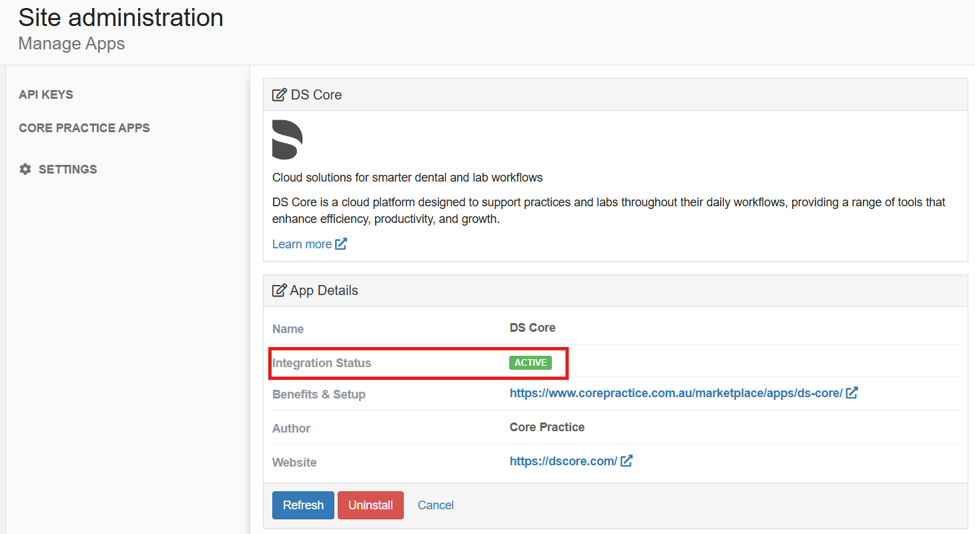Select the Website label
Viewport: 975px width, 534px height.
pos(294,463)
